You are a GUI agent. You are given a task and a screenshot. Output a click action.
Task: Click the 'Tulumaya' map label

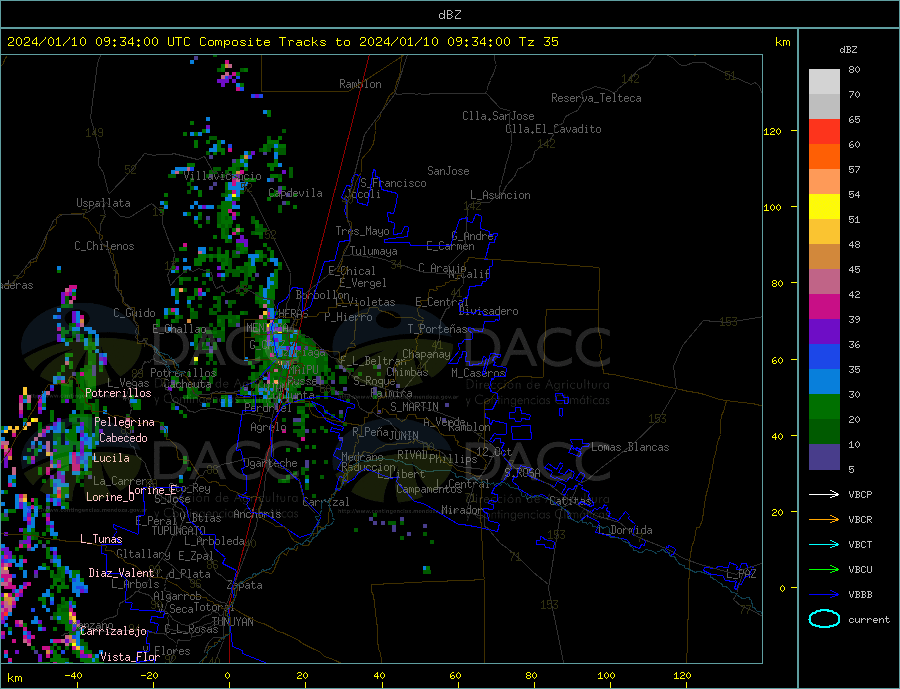(x=374, y=251)
